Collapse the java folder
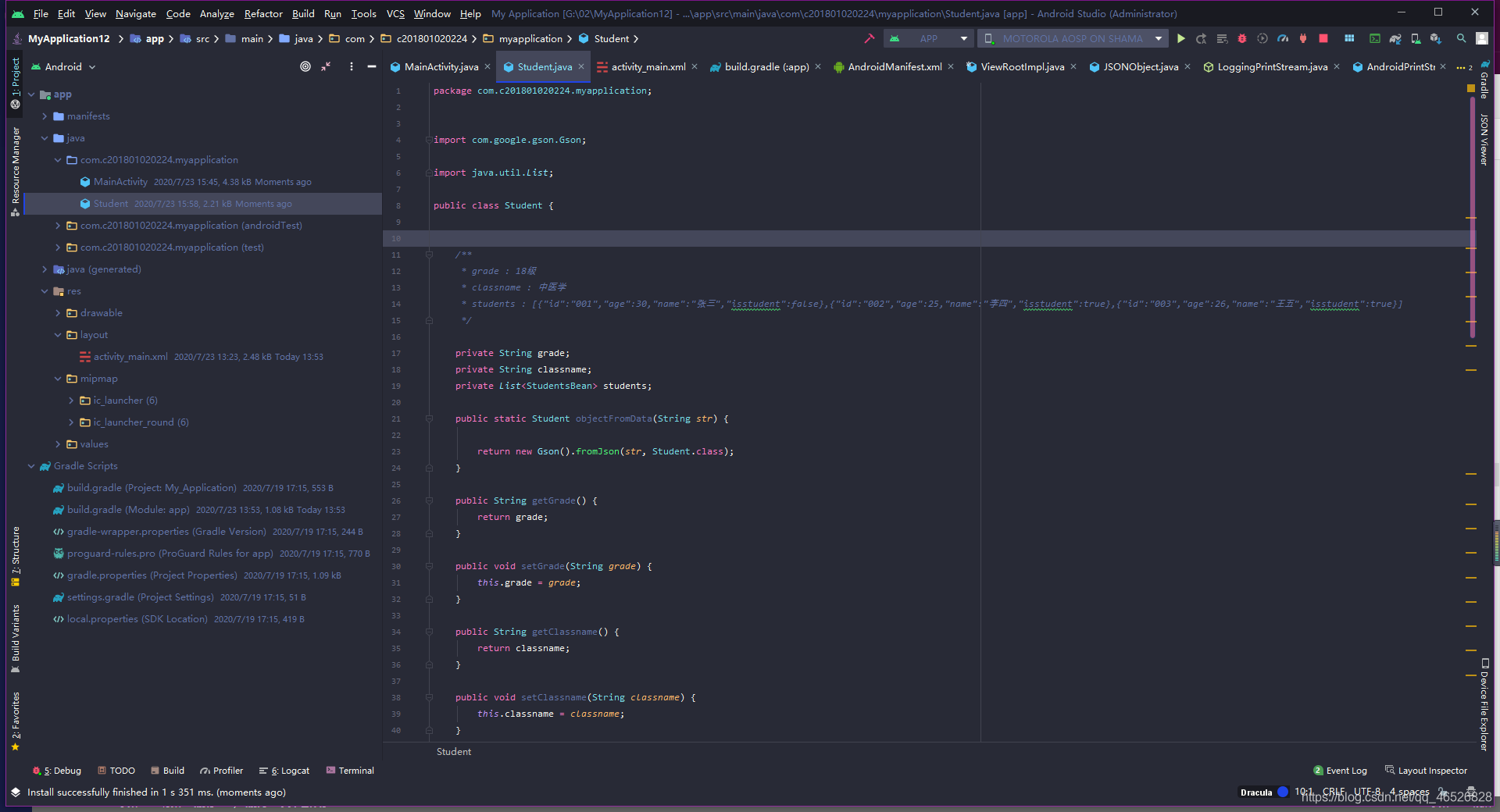 (x=45, y=138)
